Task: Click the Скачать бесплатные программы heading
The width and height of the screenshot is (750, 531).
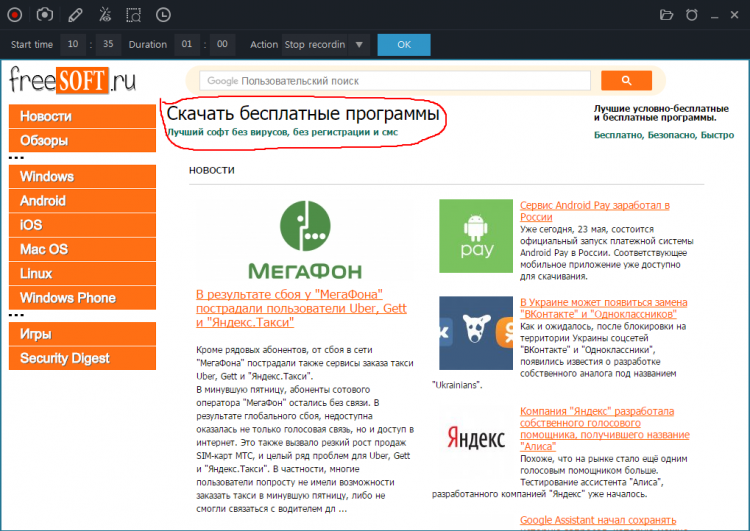Action: (303, 114)
